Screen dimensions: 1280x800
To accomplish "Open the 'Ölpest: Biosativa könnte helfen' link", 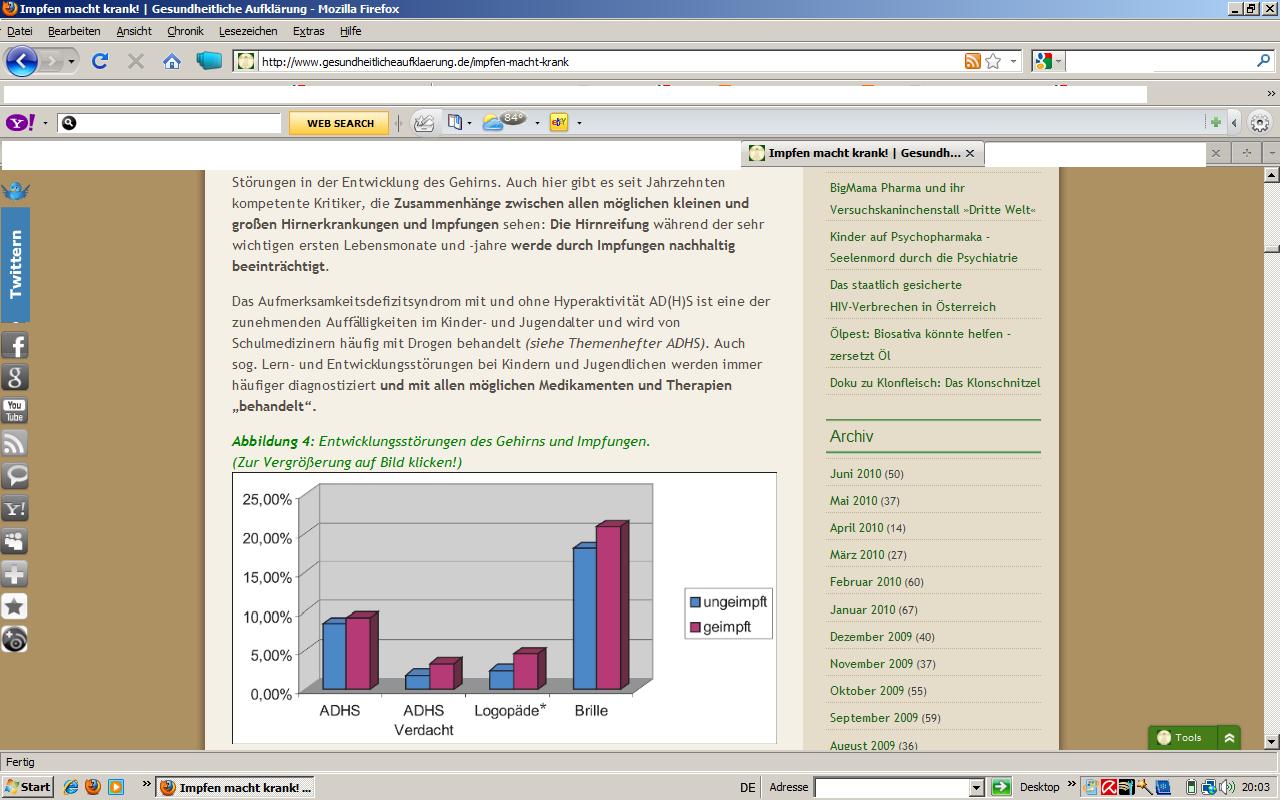I will pyautogui.click(x=919, y=334).
